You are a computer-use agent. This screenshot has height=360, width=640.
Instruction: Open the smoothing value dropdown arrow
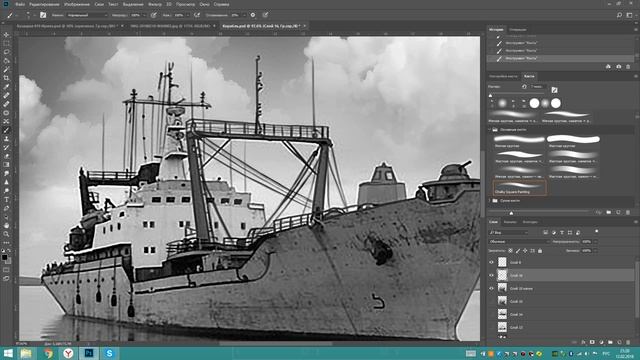244,15
